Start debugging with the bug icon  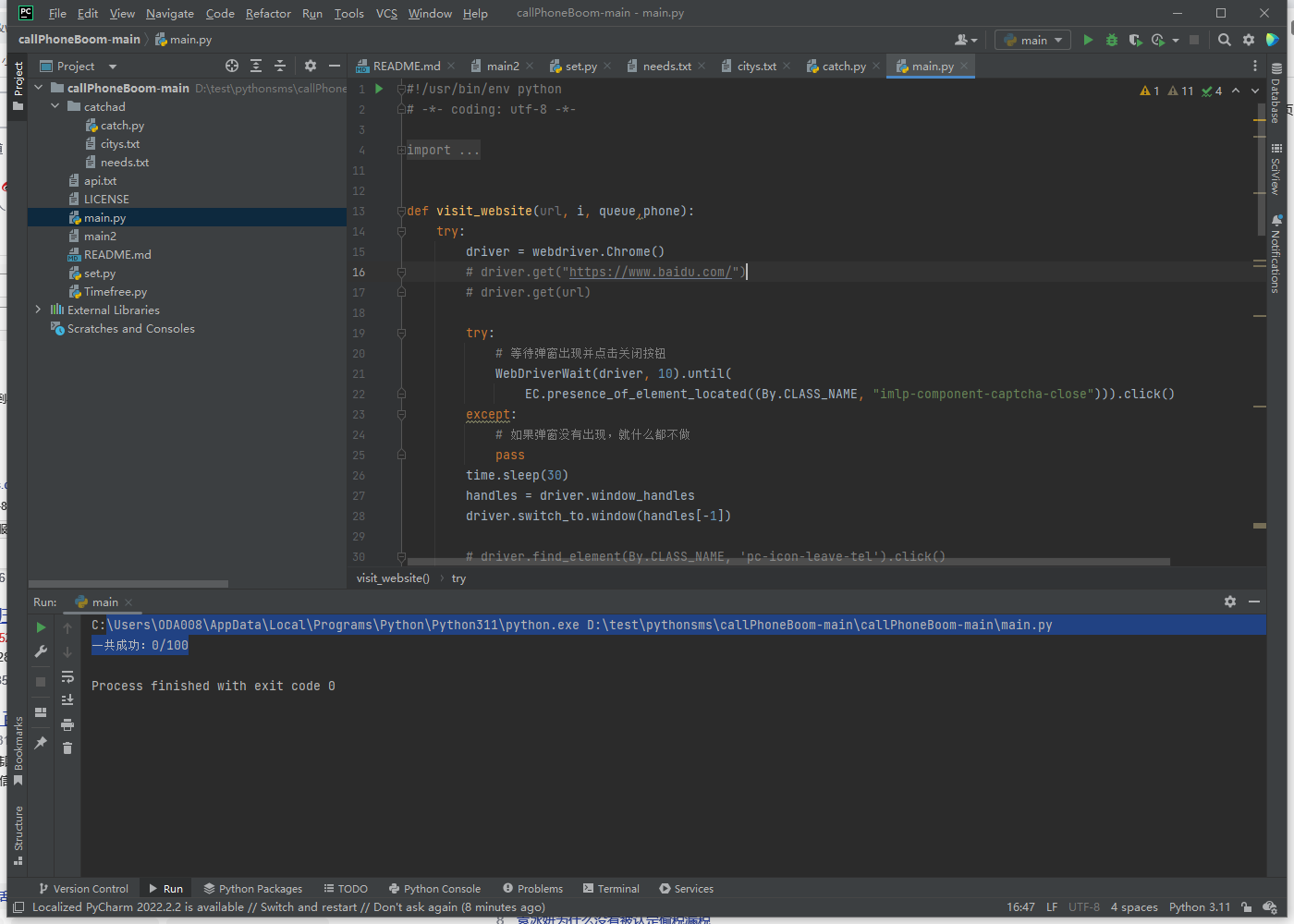click(x=1111, y=39)
